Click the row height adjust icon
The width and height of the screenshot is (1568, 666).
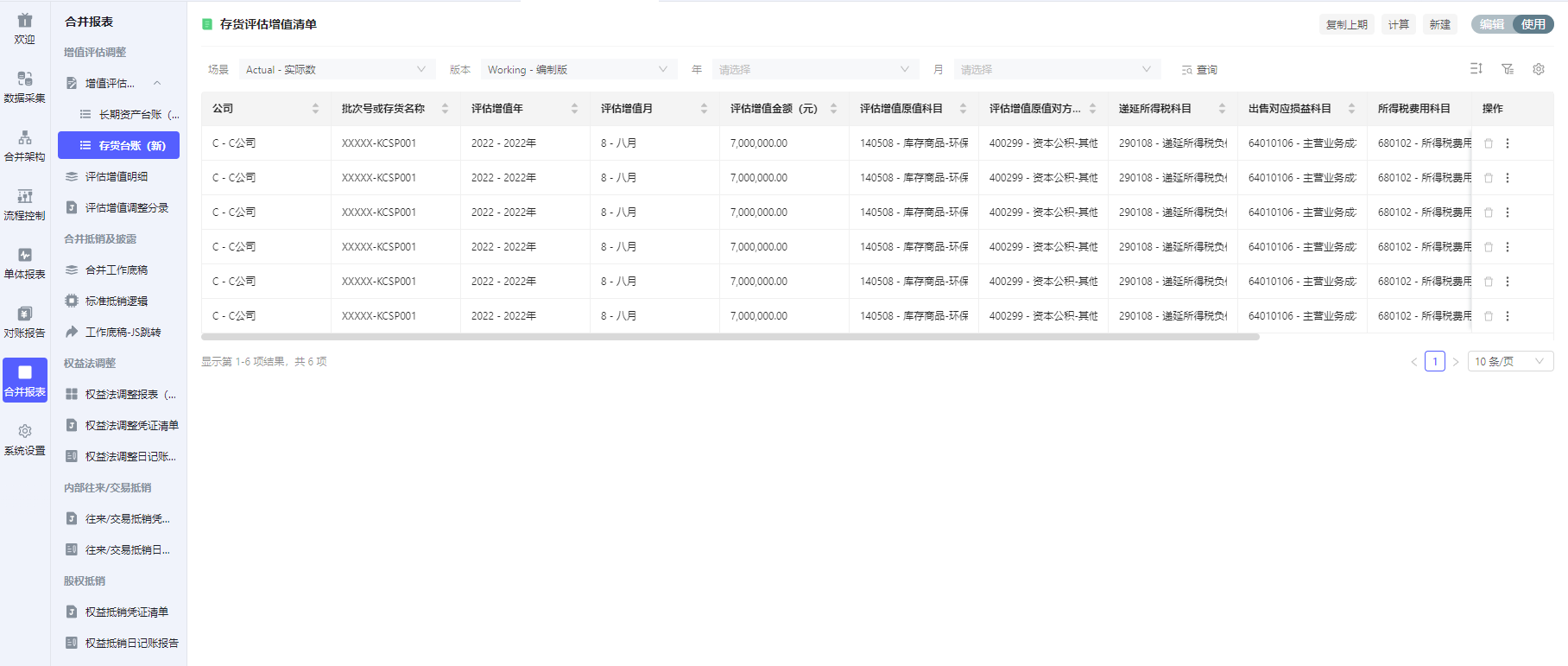click(1476, 69)
